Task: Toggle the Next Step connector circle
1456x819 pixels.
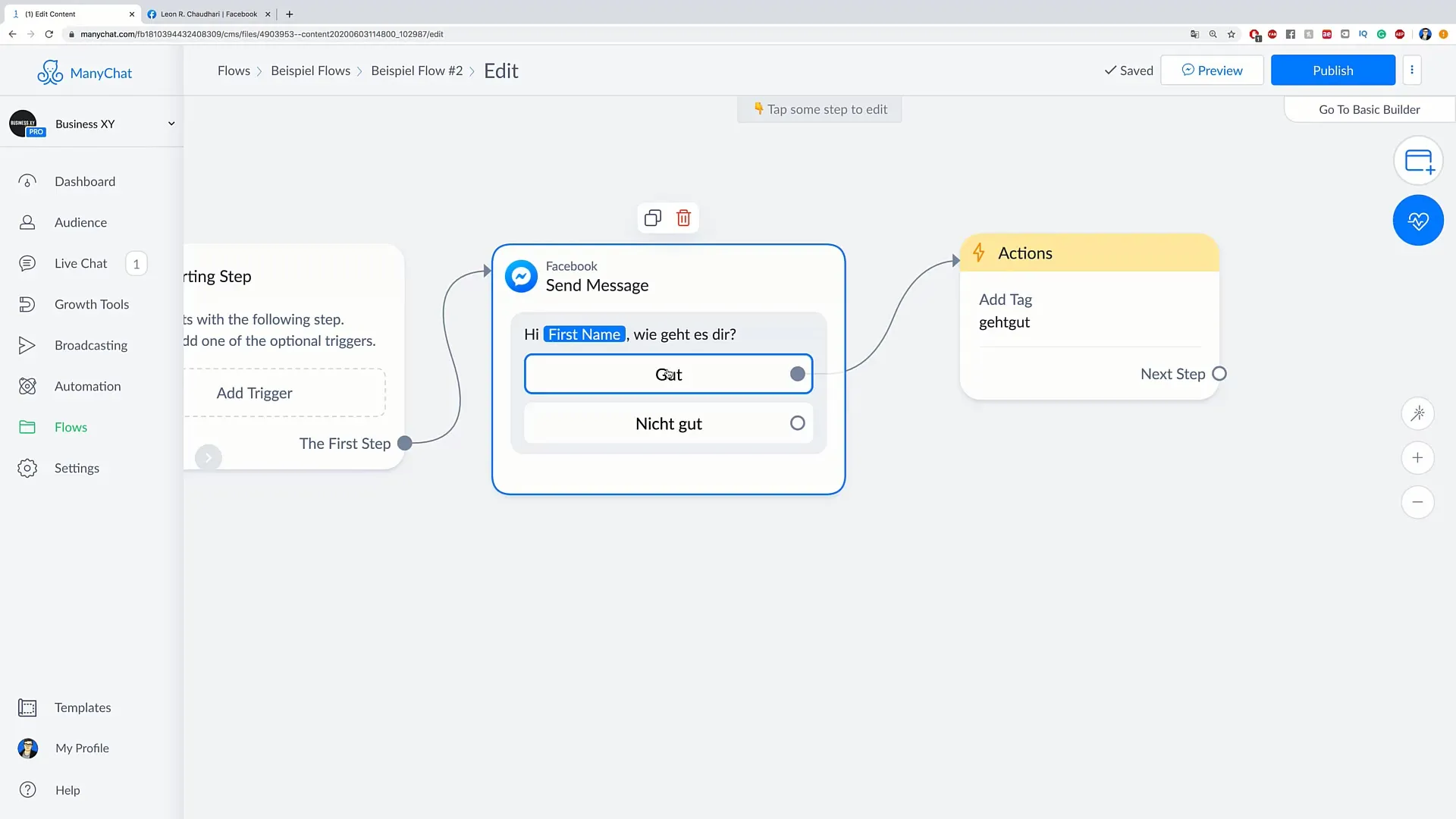Action: point(1220,373)
